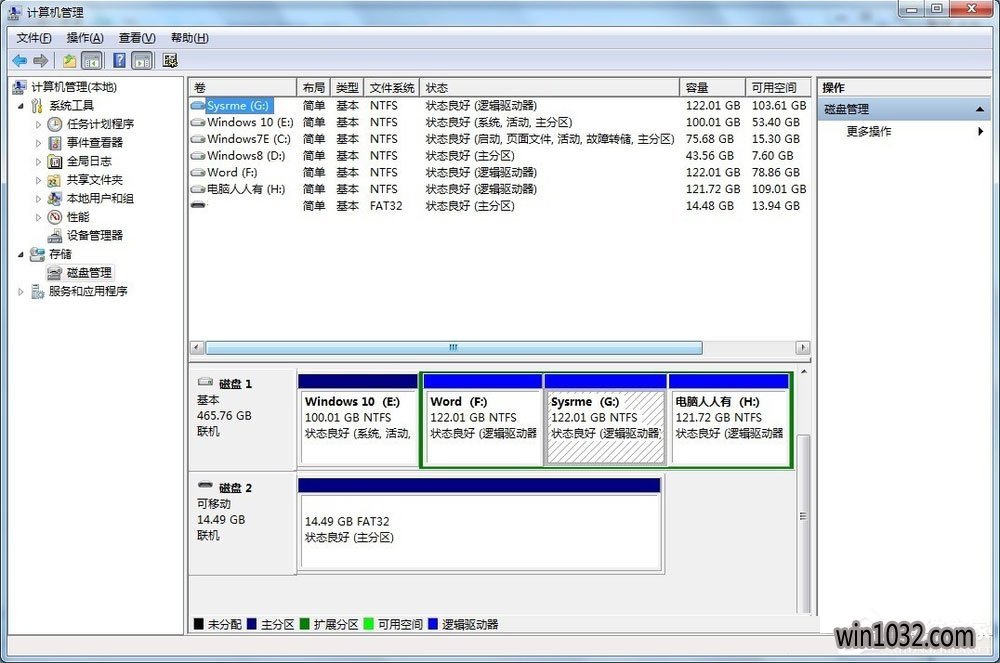Click the Up one level folder icon
Viewport: 1000px width, 663px height.
(69, 61)
